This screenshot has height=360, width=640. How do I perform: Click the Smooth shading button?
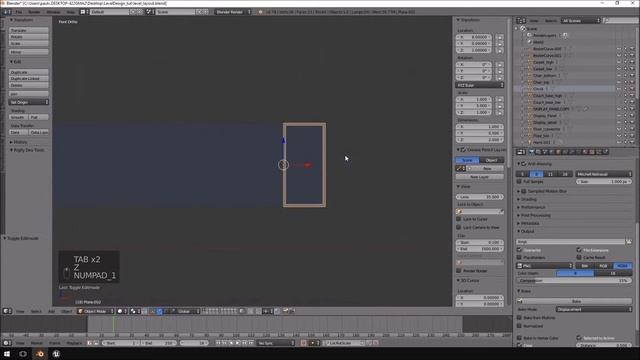tap(18, 117)
